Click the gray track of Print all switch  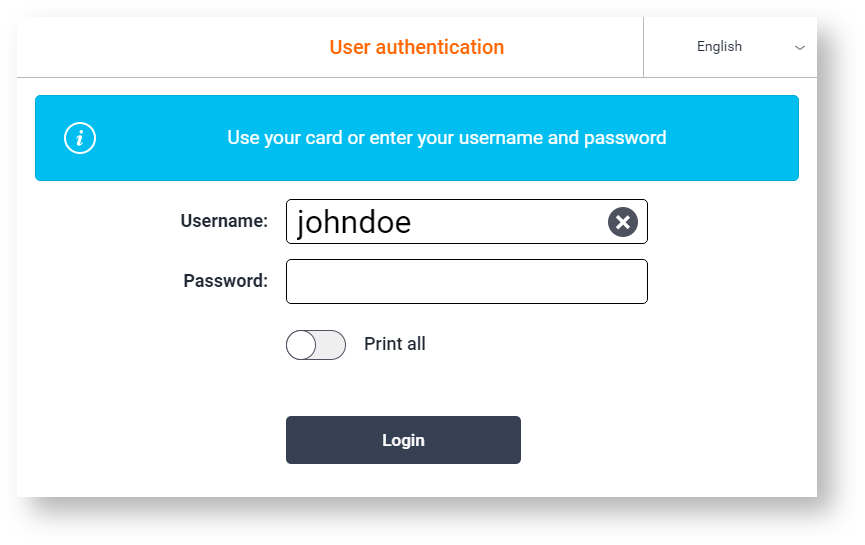click(332, 345)
